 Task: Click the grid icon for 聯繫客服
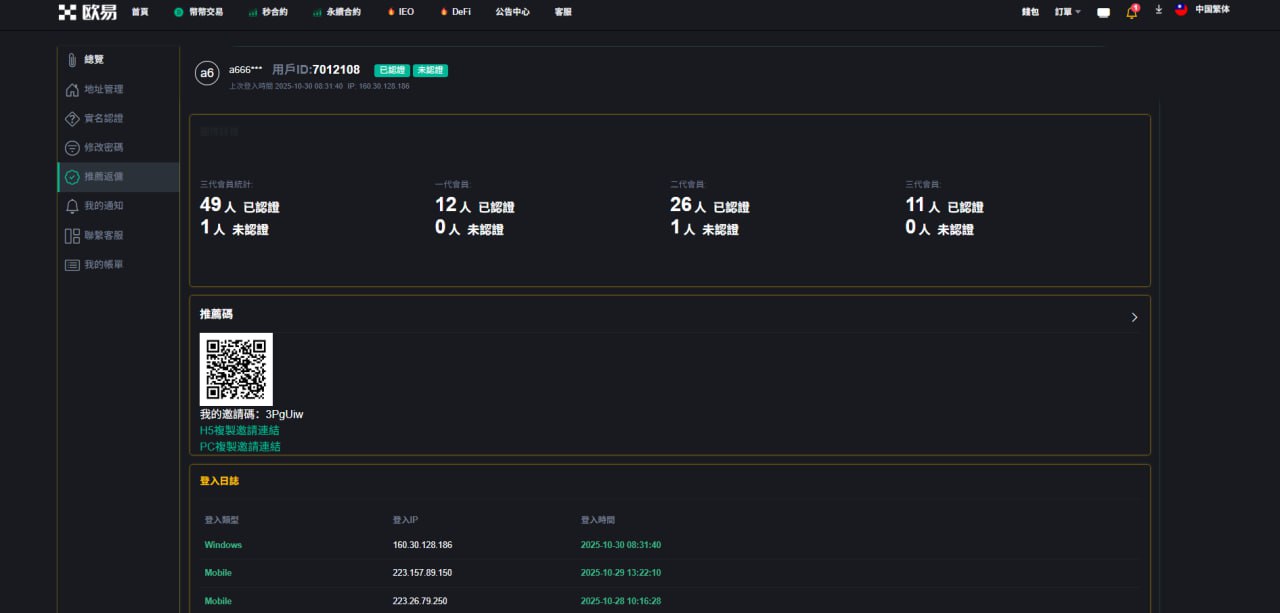click(x=72, y=236)
